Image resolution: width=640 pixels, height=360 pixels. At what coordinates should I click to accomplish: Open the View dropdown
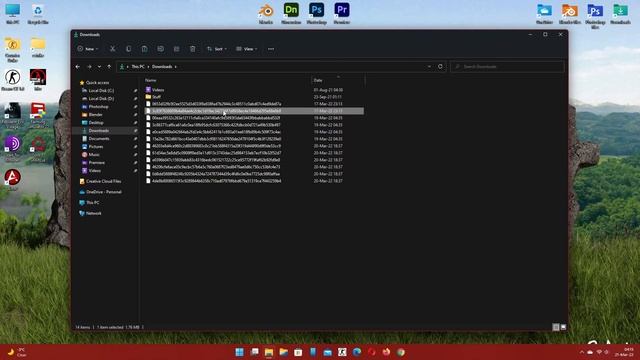point(246,49)
